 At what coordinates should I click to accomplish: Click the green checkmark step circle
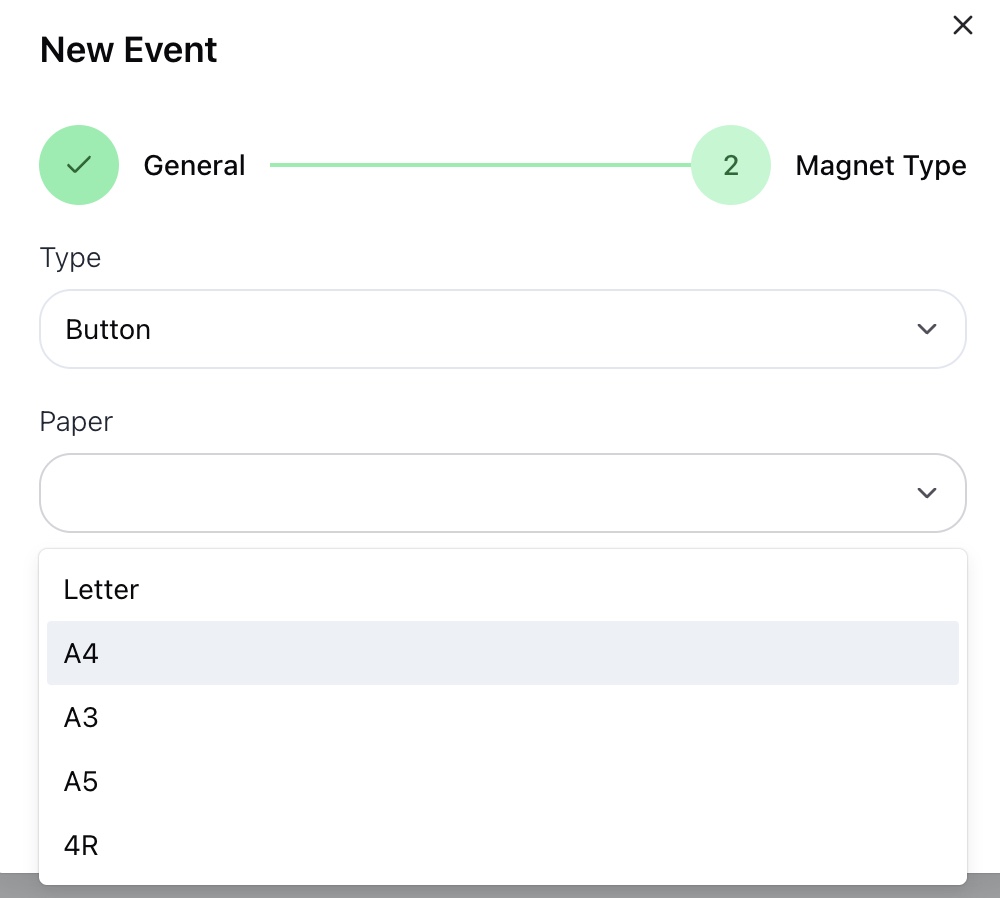pos(79,165)
